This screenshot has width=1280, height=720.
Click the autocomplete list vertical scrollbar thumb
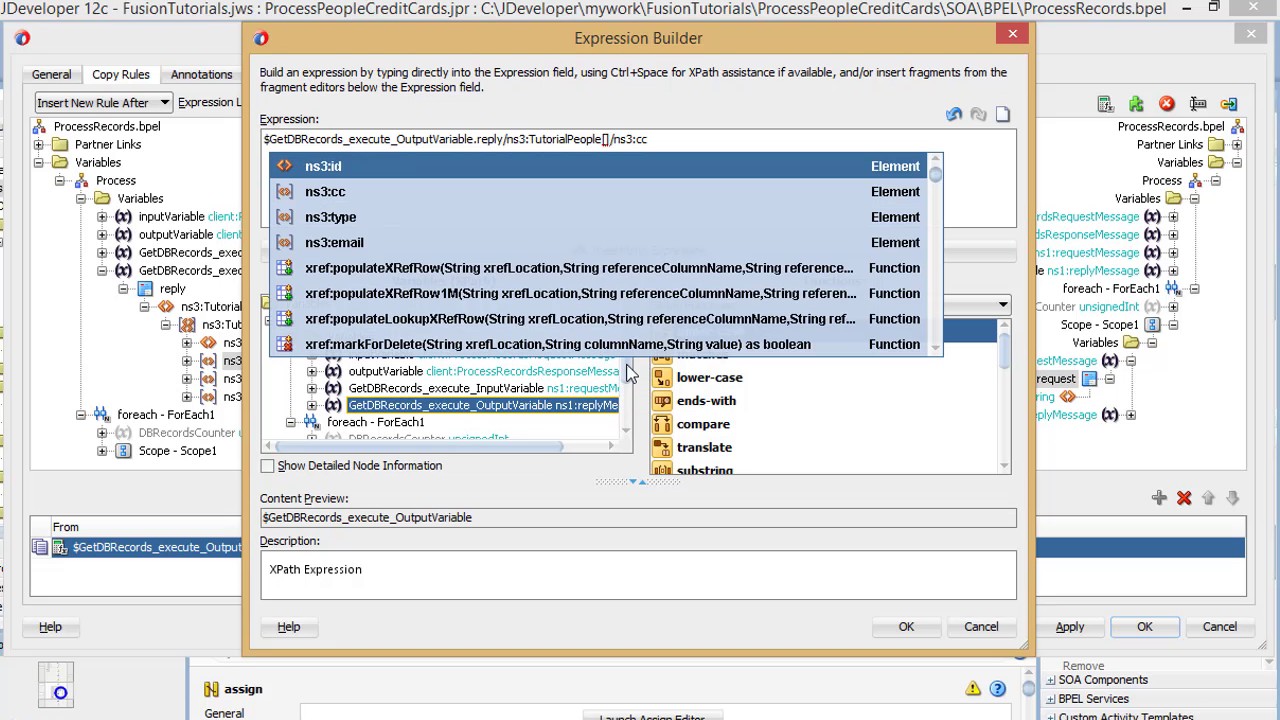(x=935, y=175)
